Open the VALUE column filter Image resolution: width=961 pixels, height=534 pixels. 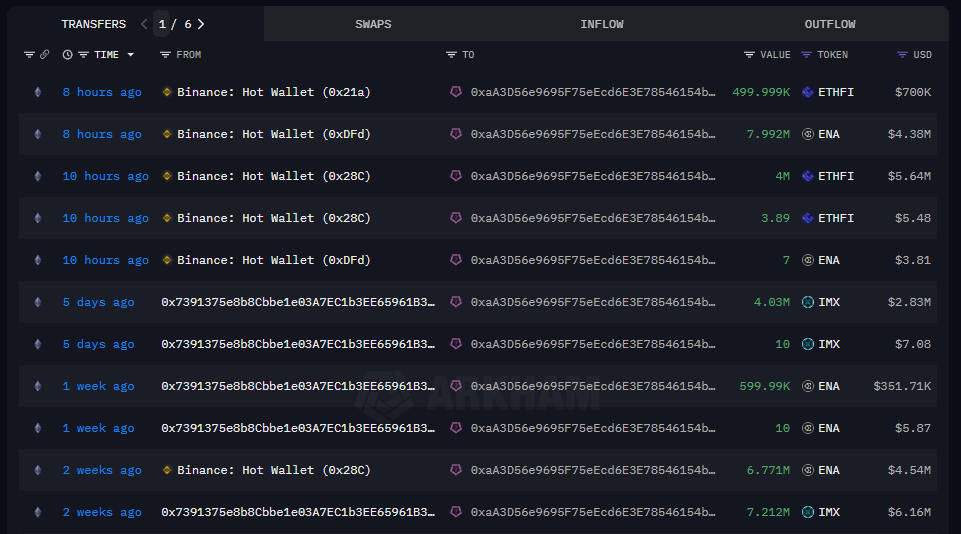click(x=749, y=55)
